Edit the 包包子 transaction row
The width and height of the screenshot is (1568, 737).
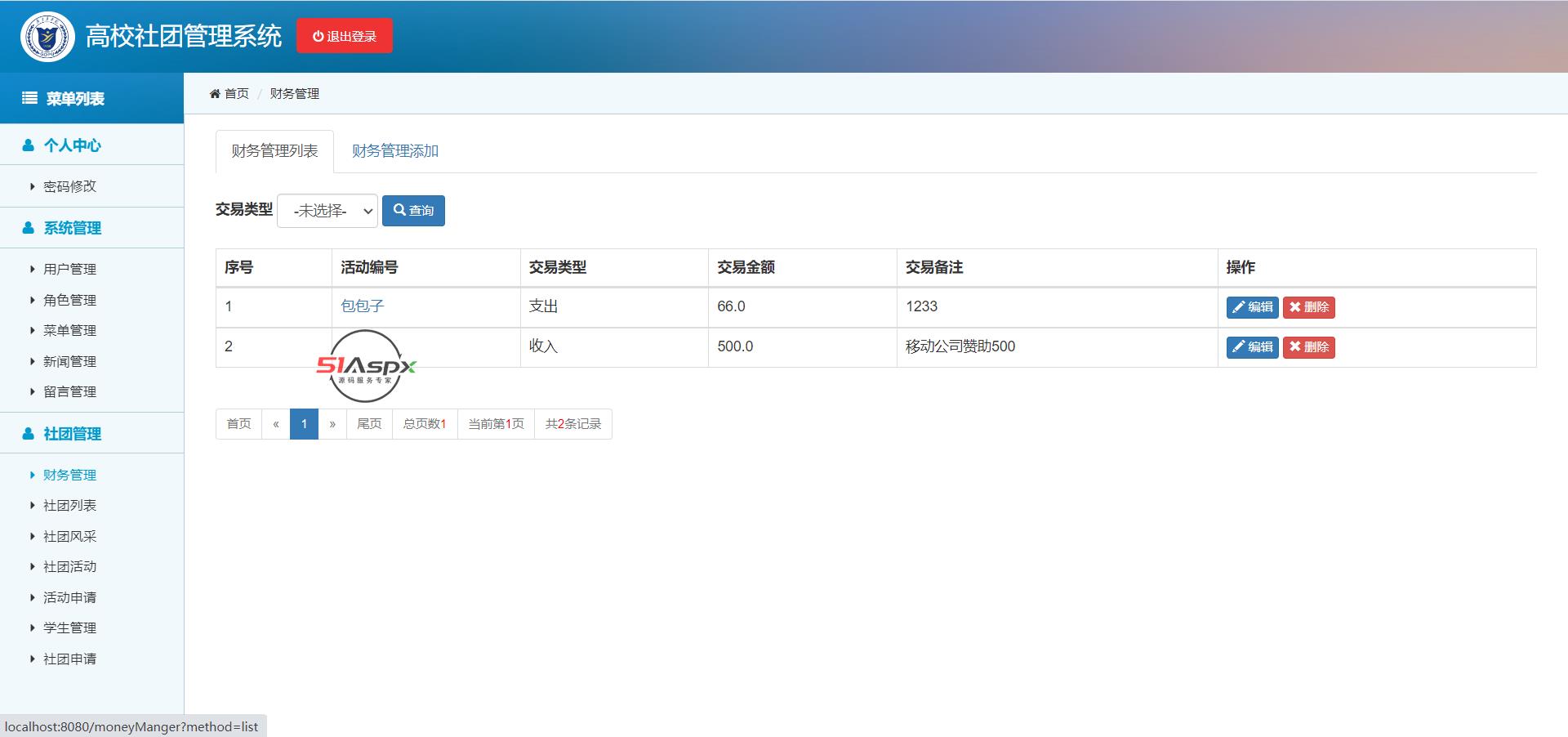pyautogui.click(x=1251, y=307)
